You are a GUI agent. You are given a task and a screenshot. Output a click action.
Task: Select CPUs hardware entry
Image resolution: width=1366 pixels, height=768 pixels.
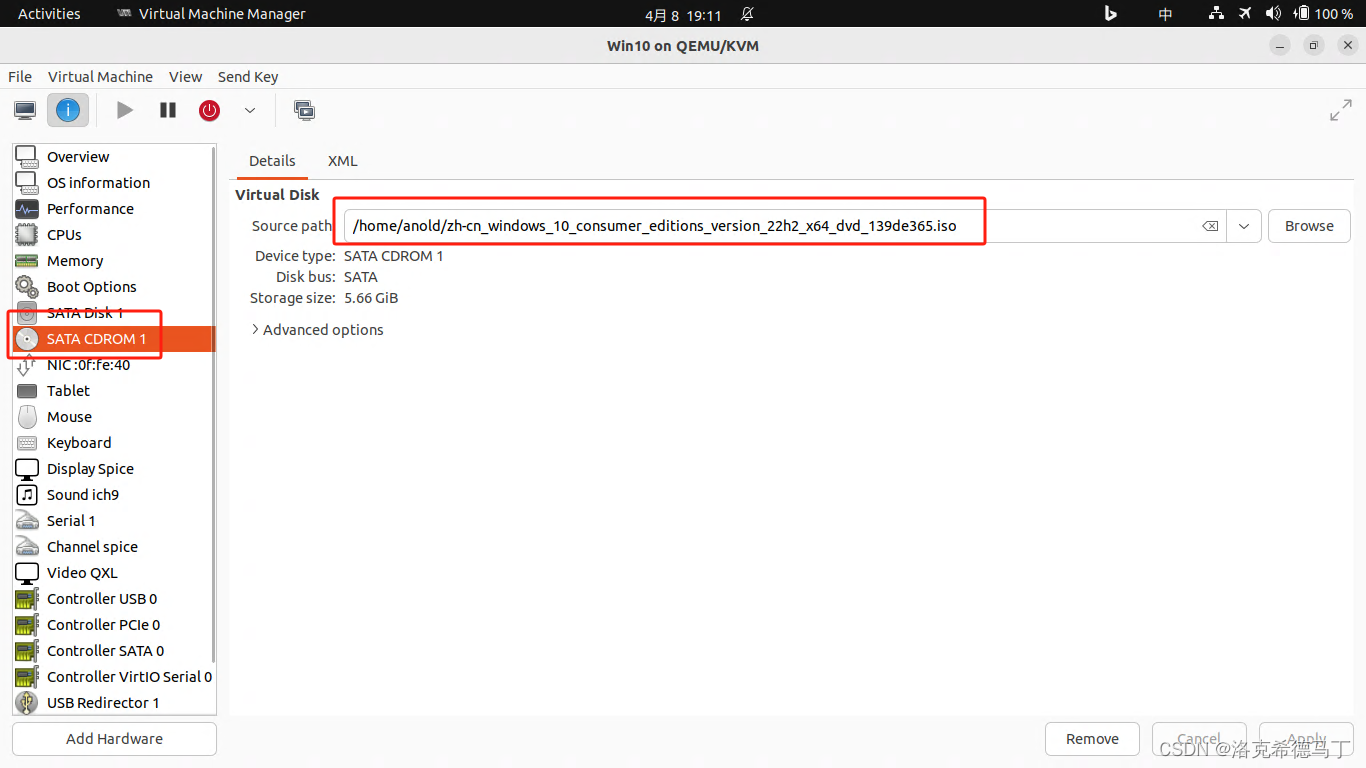(113, 235)
